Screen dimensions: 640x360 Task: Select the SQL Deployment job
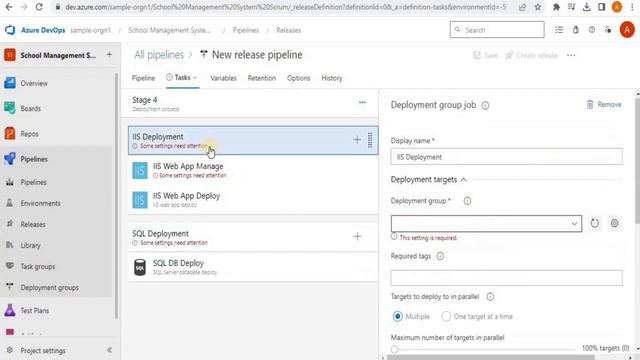(253, 237)
